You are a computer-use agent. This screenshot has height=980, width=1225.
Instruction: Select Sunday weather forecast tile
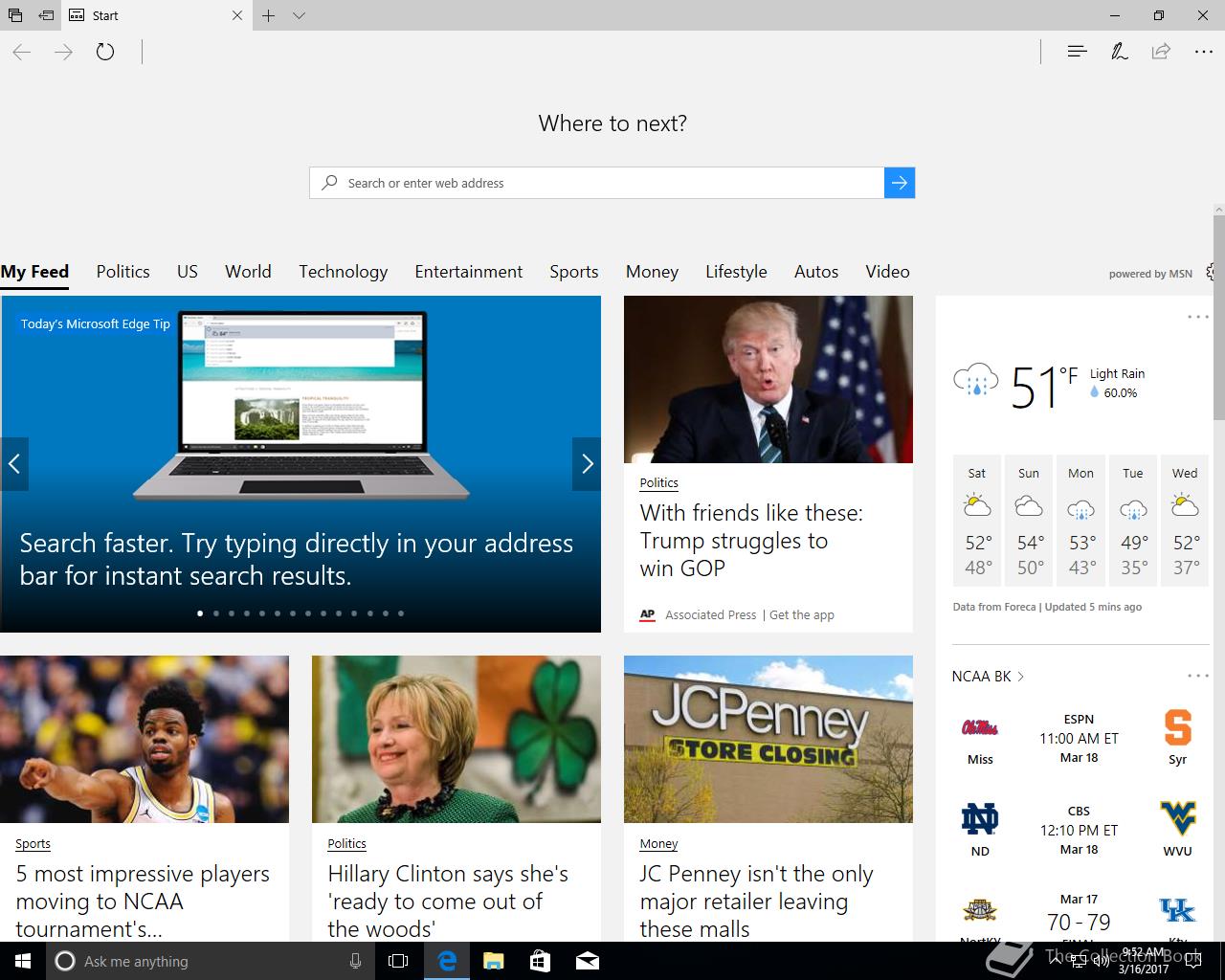point(1029,521)
